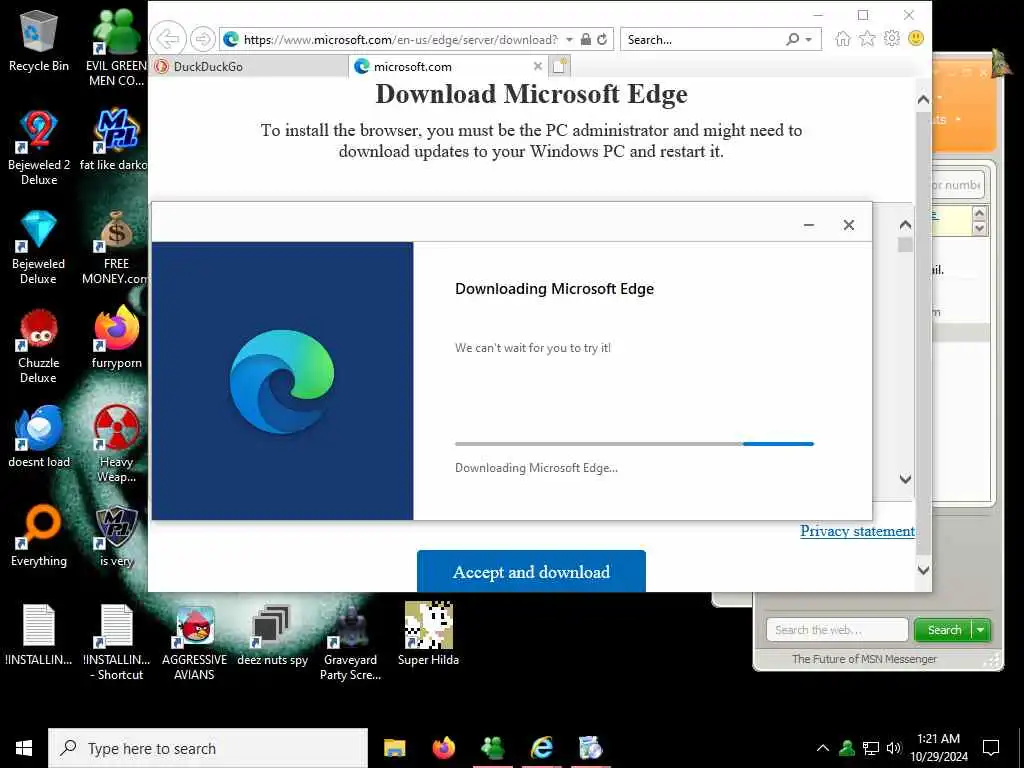Open the !INSTALLIN... - Shortcut file
Image resolution: width=1024 pixels, height=768 pixels.
tap(116, 643)
